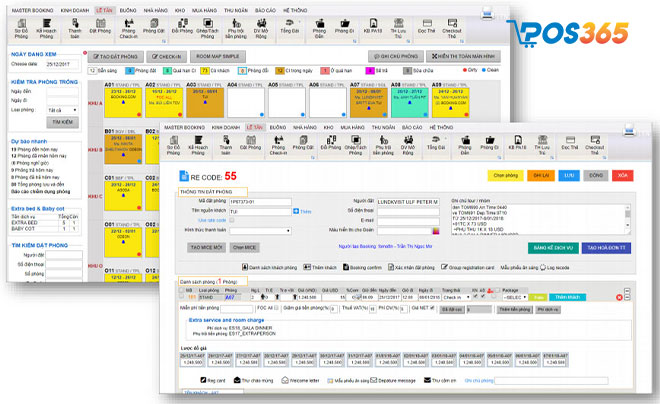660x404 pixels.
Task: Open Sơ Đồ Phòng icon in back window
Action: [21, 24]
